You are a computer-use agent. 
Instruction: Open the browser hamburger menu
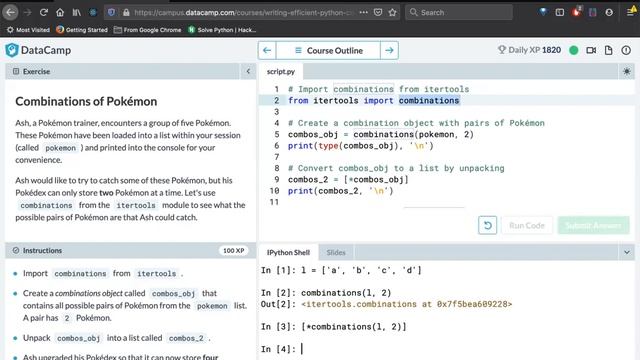point(631,12)
